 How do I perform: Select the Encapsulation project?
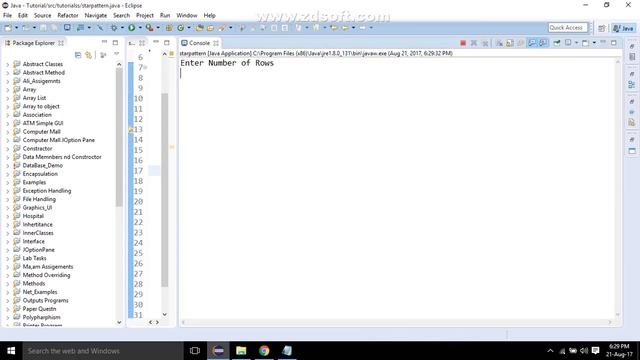click(x=40, y=174)
